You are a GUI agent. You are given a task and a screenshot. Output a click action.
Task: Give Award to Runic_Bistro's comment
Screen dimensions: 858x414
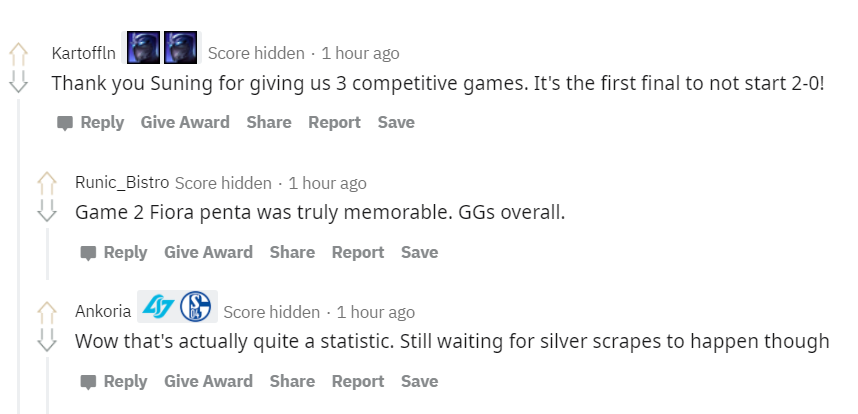[x=208, y=252]
